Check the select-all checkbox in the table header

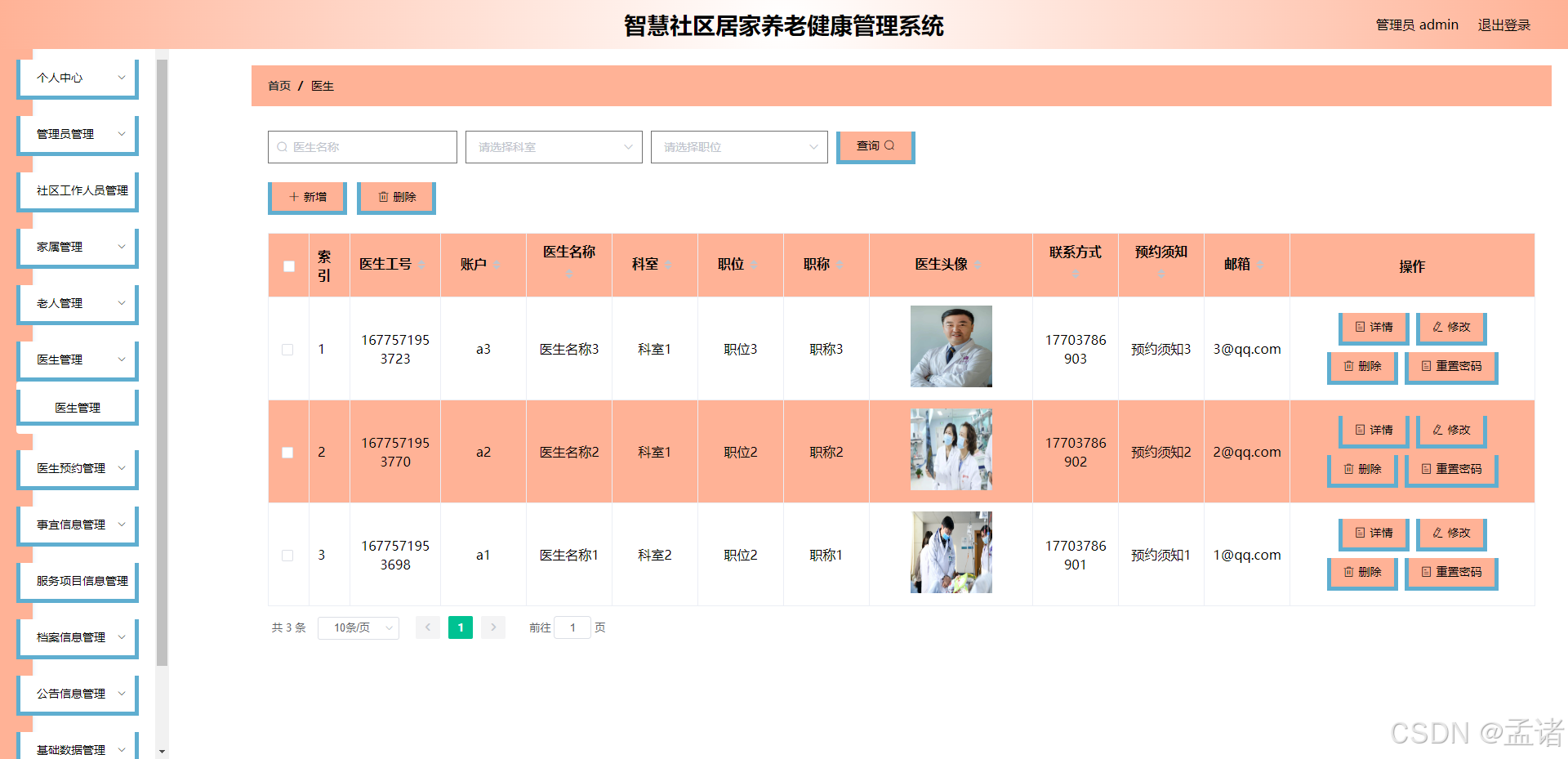[x=287, y=266]
